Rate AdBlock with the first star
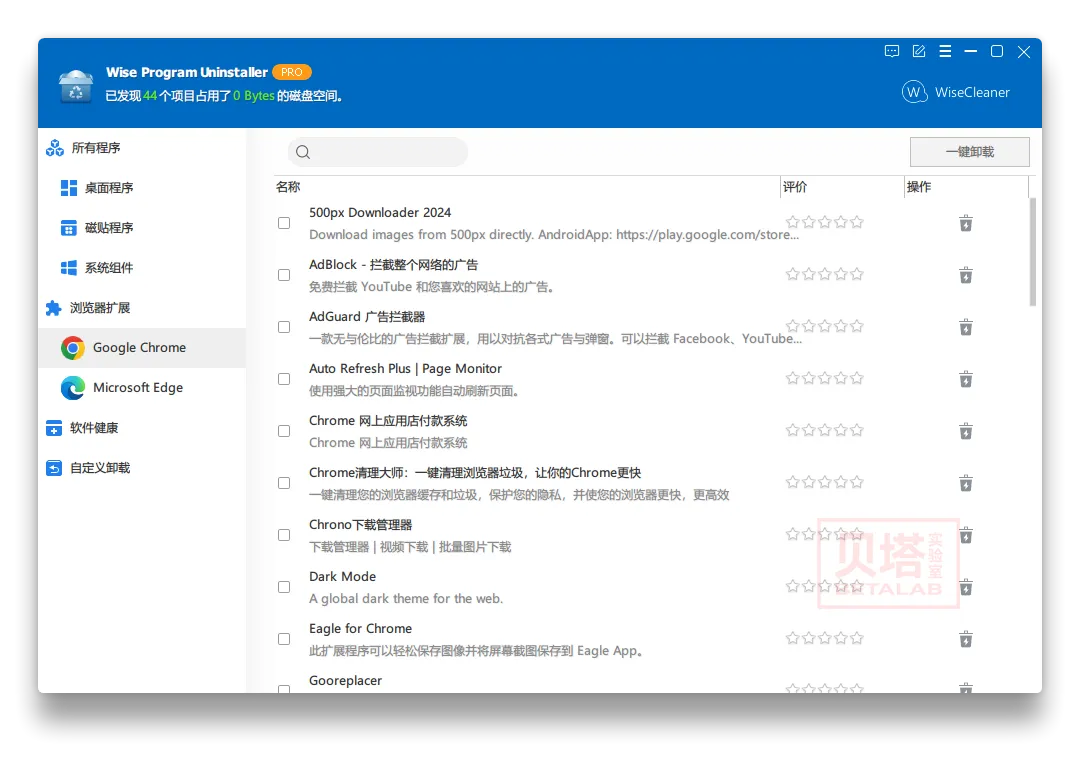Image resolution: width=1080 pixels, height=759 pixels. 793,274
